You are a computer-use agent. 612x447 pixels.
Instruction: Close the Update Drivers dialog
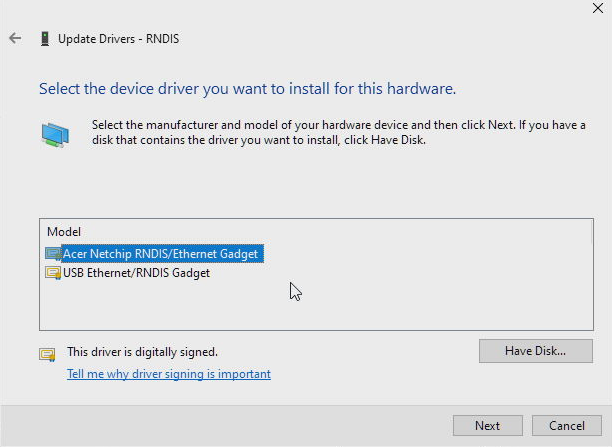click(598, 8)
